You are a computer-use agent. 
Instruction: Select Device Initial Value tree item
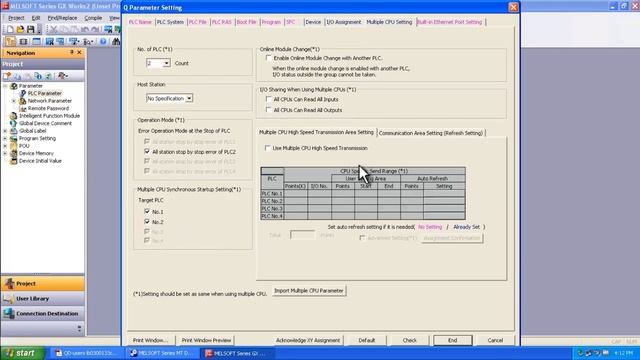(x=40, y=161)
